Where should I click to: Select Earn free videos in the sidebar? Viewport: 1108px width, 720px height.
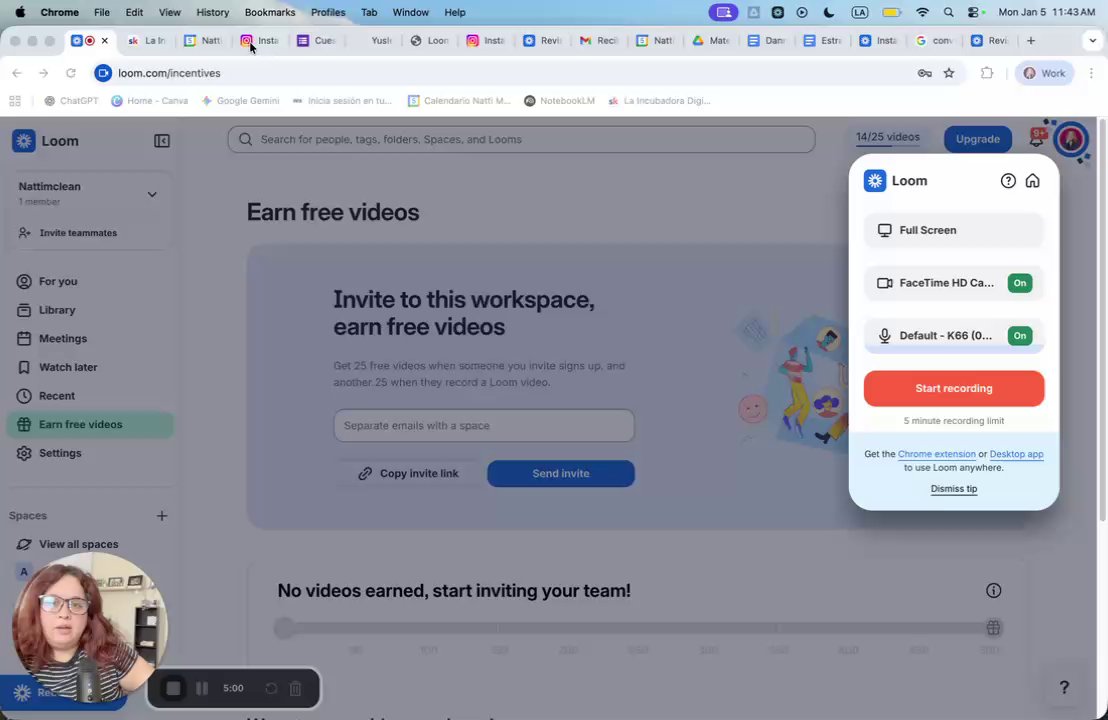90,425
